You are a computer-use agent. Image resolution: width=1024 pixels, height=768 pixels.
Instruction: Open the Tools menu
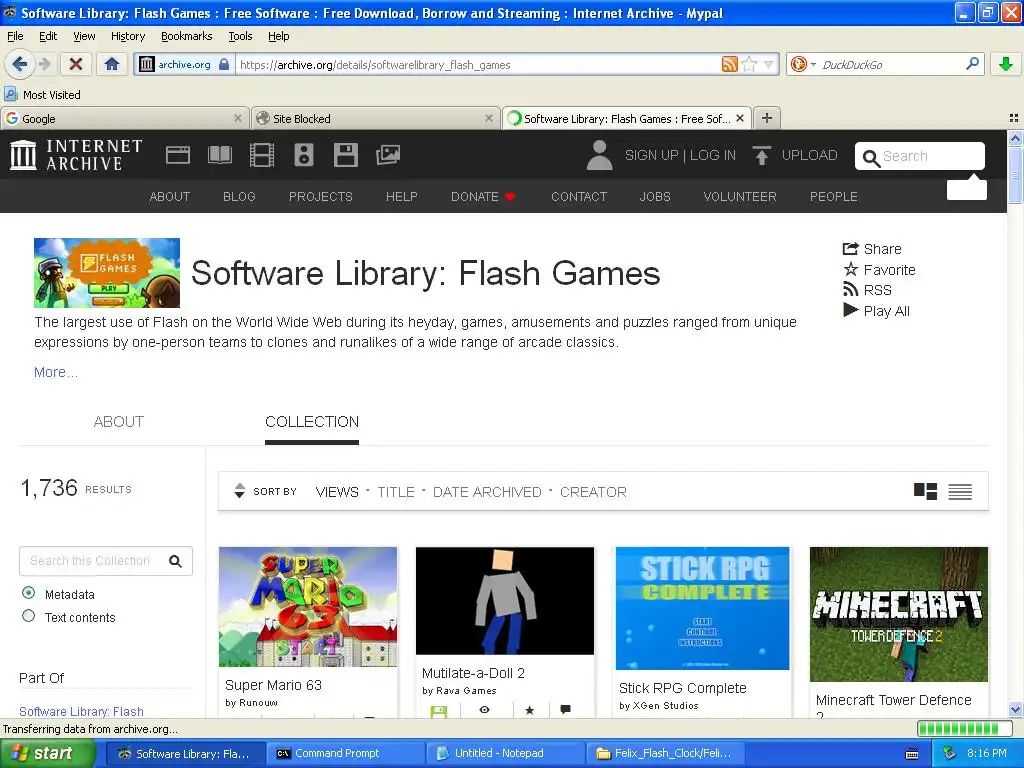coord(240,36)
